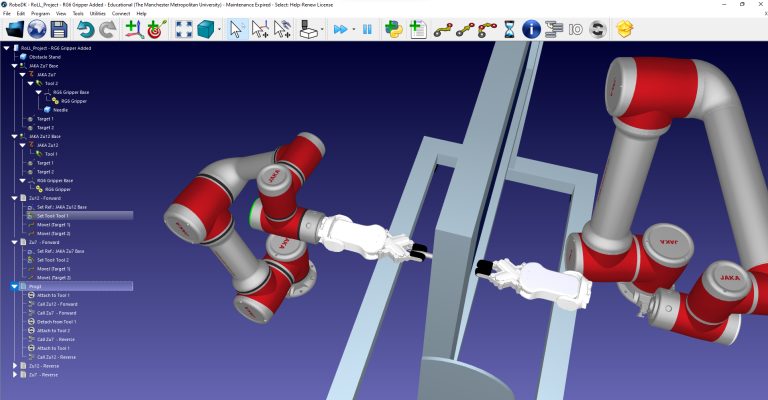Open dropdown arrow beside the cube view icon
The image size is (768, 400).
(219, 29)
